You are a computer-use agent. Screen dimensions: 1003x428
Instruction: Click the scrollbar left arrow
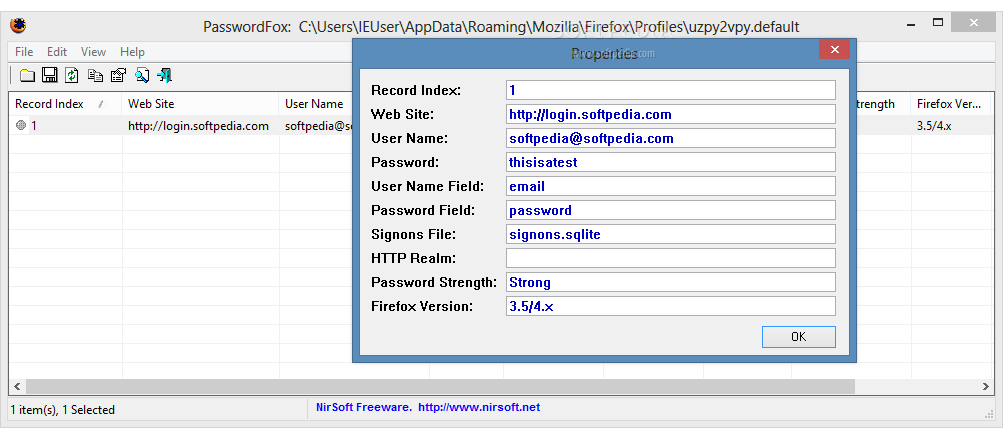click(x=17, y=386)
